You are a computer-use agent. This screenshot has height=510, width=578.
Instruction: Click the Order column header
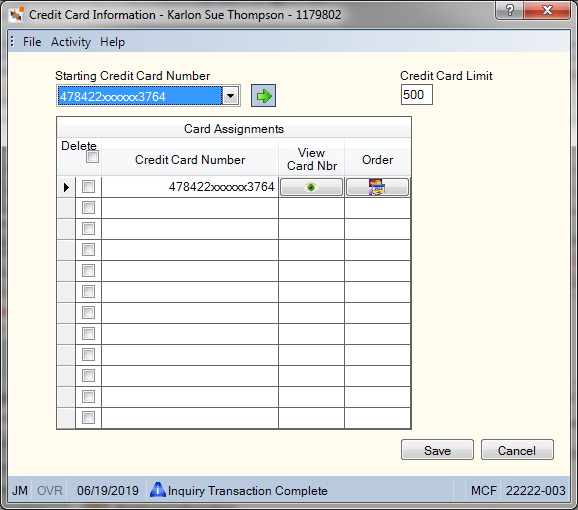(x=377, y=160)
